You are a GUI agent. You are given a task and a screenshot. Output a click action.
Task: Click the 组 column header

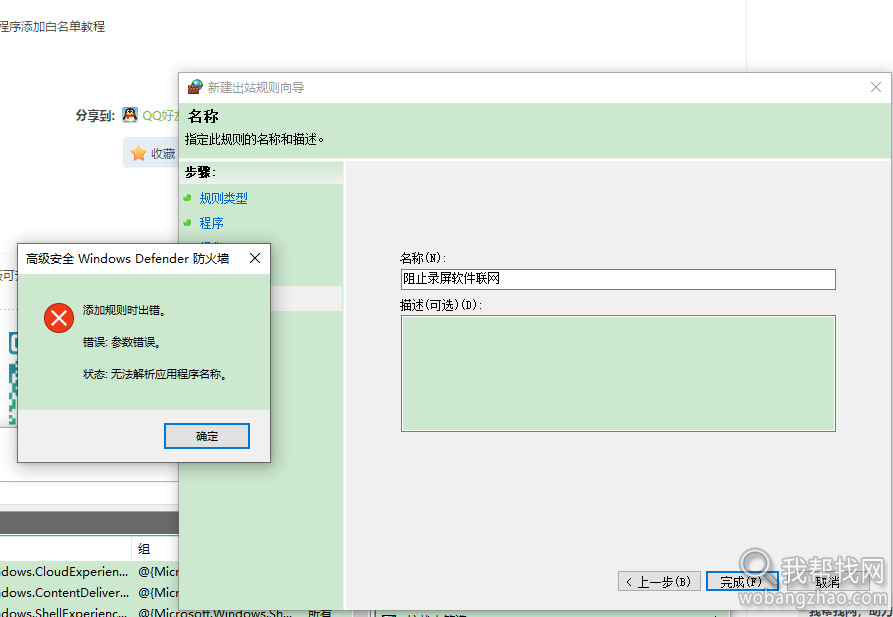coord(155,549)
